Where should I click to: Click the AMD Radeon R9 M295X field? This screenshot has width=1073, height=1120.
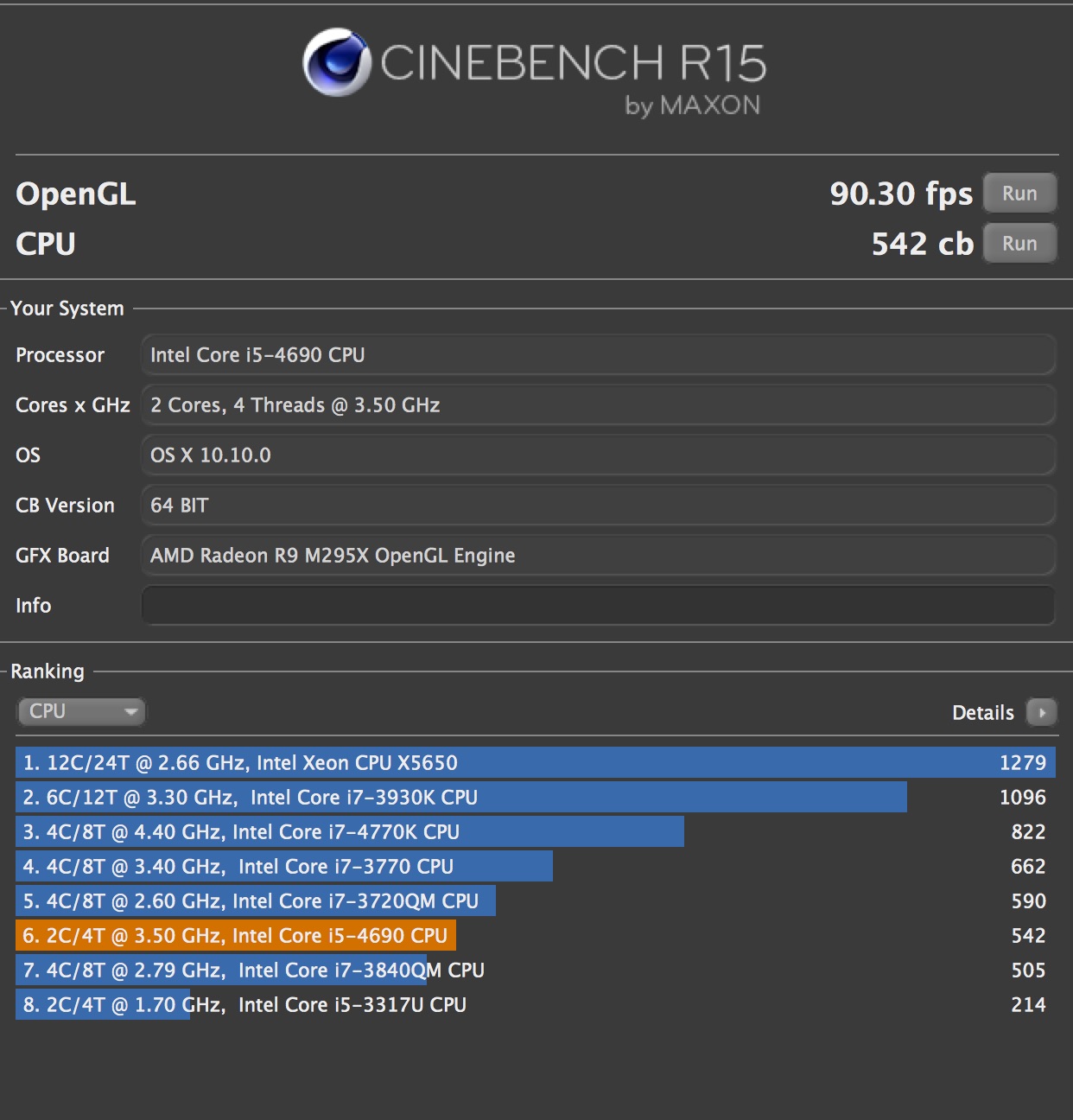click(x=598, y=556)
